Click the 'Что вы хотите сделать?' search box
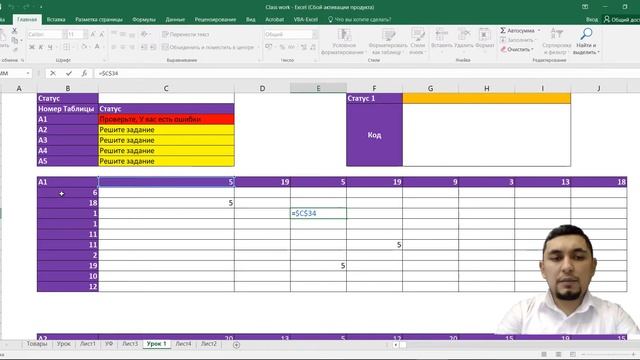This screenshot has height=360, width=640. (x=360, y=20)
